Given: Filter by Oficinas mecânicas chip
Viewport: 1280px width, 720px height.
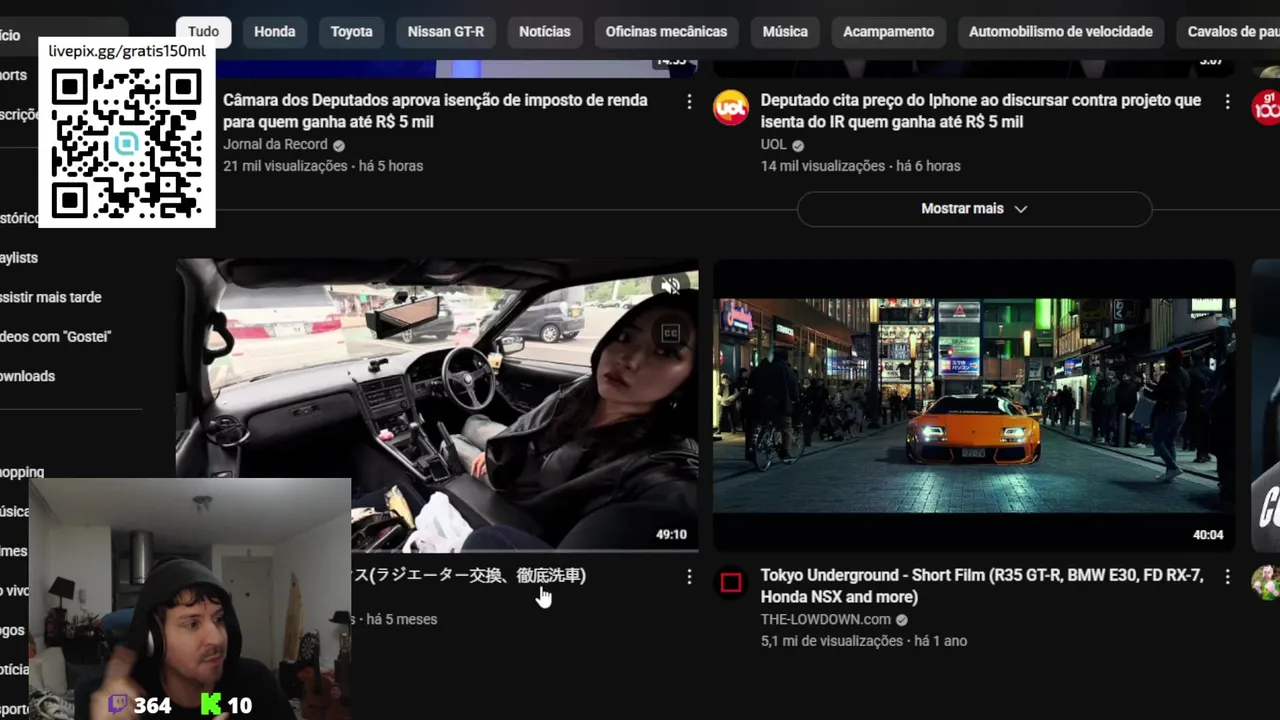Looking at the screenshot, I should (x=666, y=32).
